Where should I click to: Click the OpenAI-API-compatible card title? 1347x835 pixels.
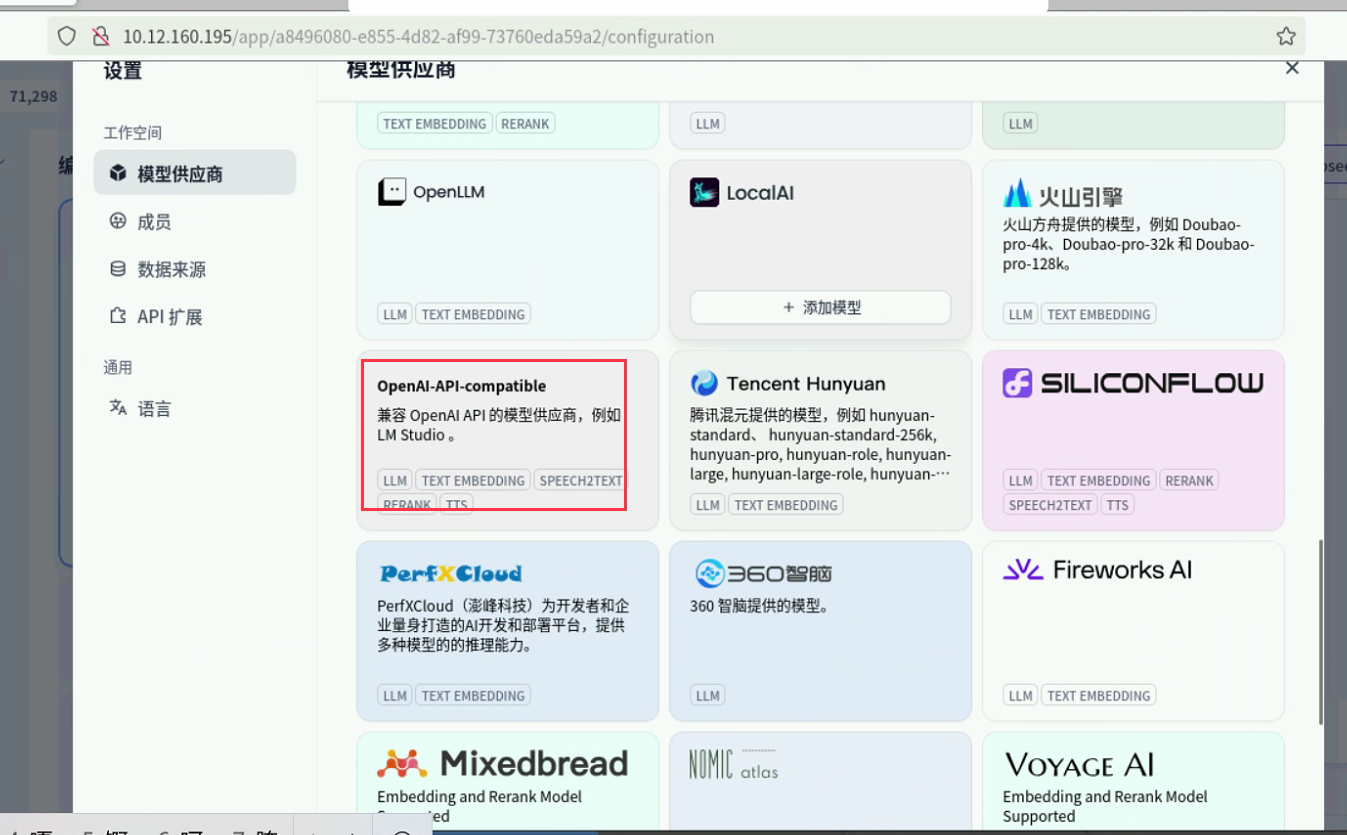click(x=461, y=386)
